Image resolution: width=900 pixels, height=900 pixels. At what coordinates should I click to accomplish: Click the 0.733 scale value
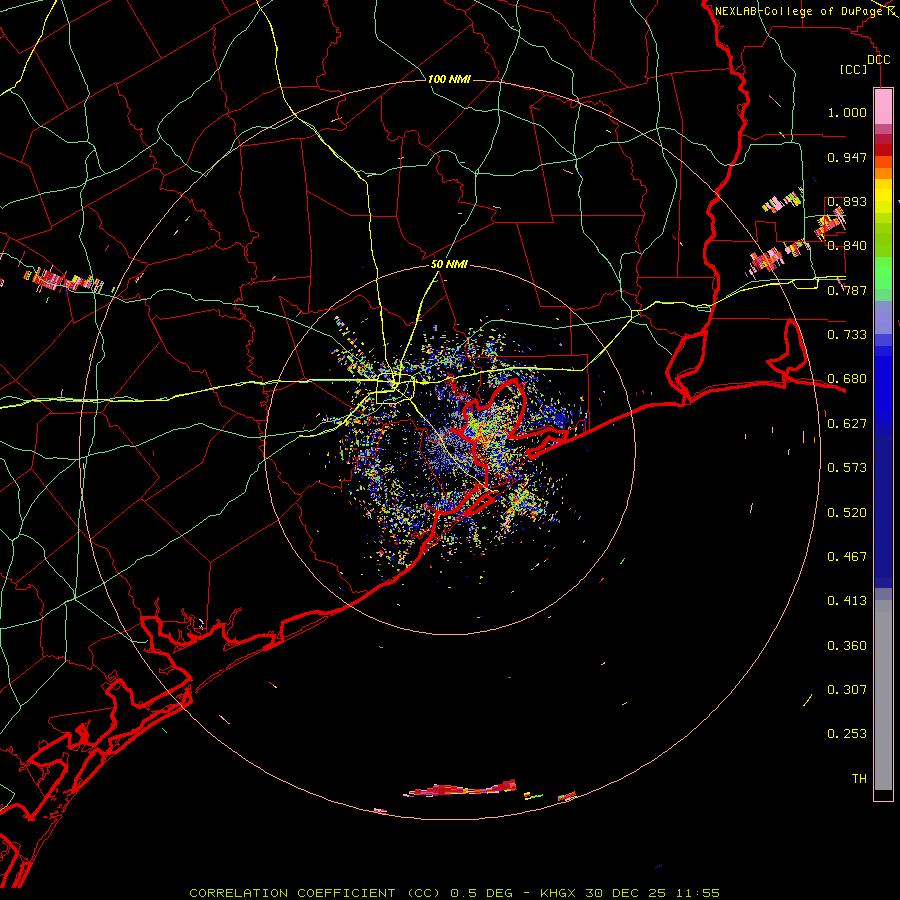(x=847, y=335)
